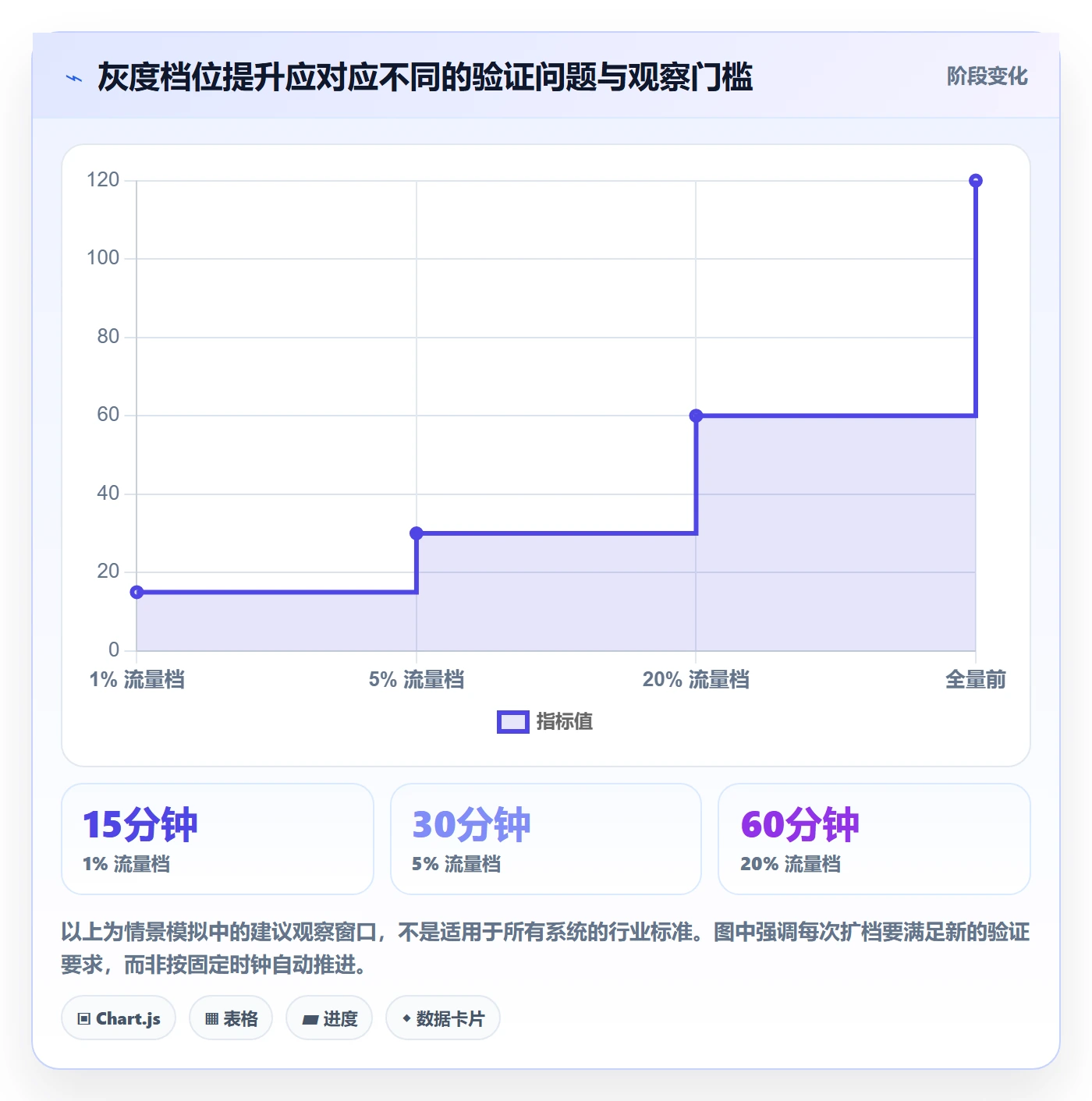1092x1101 pixels.
Task: Click the x-axis label 1% 流量档
Action: [137, 680]
